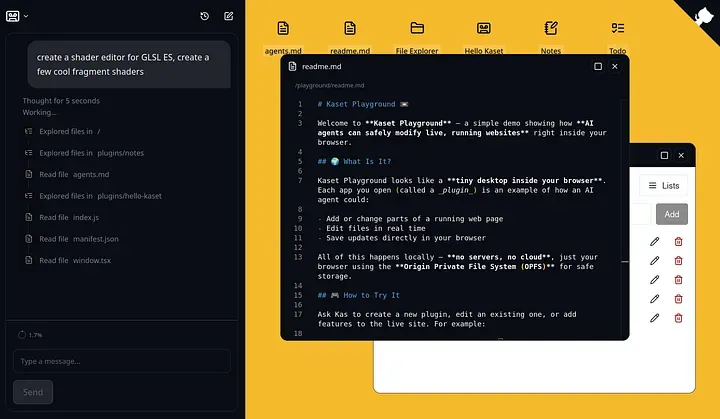The width and height of the screenshot is (720, 419).
Task: Edit the second todo item with pencil icon
Action: pos(655,261)
